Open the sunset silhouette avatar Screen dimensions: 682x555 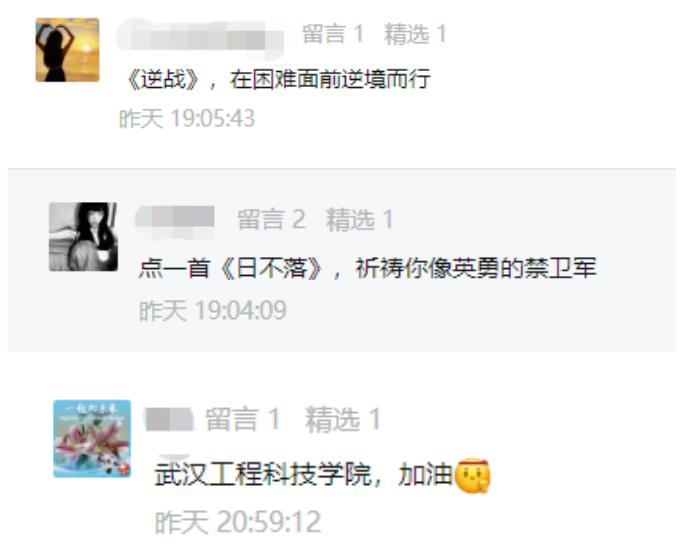tap(67, 50)
